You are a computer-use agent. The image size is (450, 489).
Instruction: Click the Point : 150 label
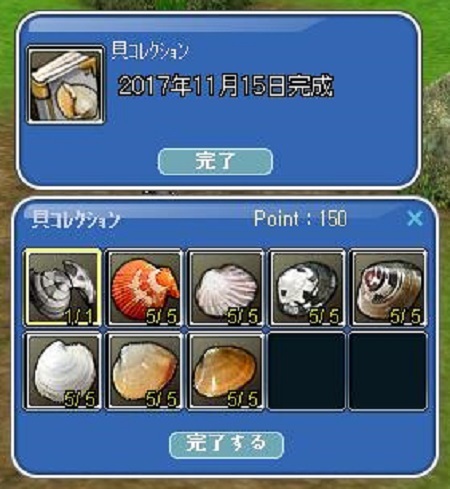point(300,219)
